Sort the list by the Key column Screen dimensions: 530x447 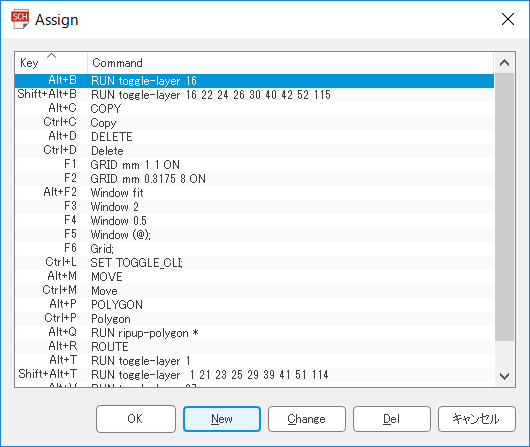coord(51,63)
